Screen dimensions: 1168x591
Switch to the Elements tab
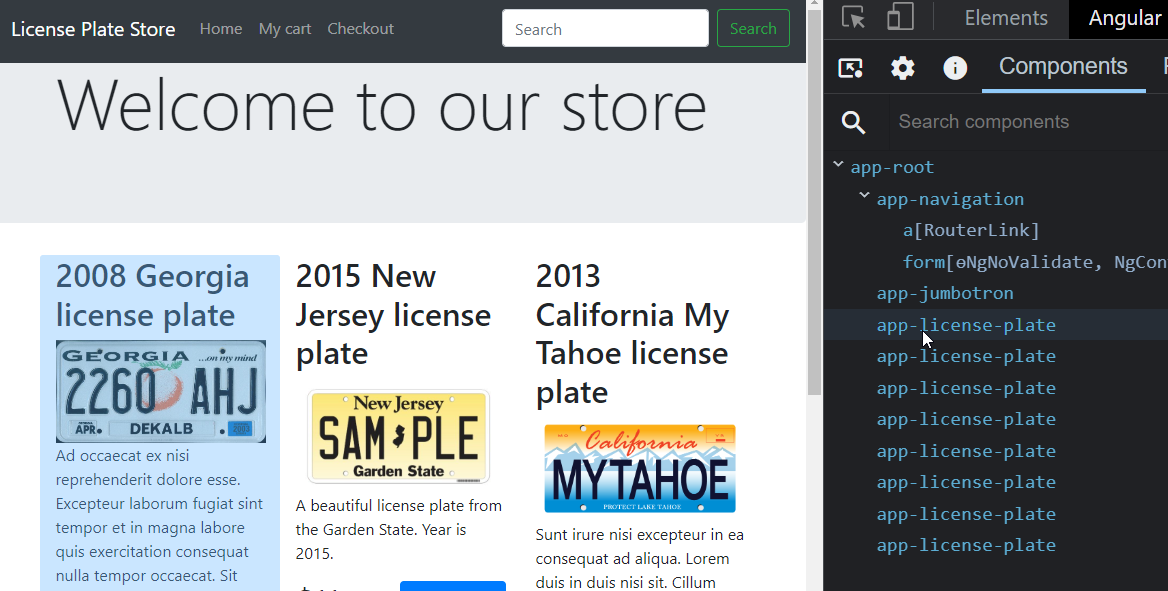[x=1006, y=18]
